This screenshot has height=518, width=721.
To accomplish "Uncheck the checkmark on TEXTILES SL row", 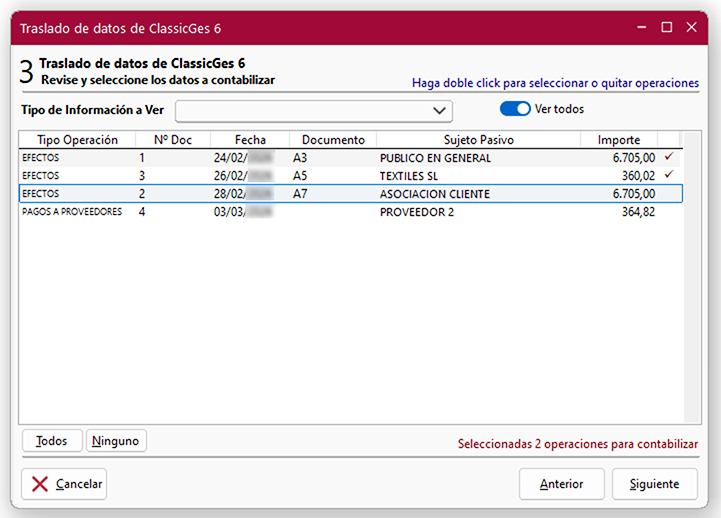I will (669, 175).
